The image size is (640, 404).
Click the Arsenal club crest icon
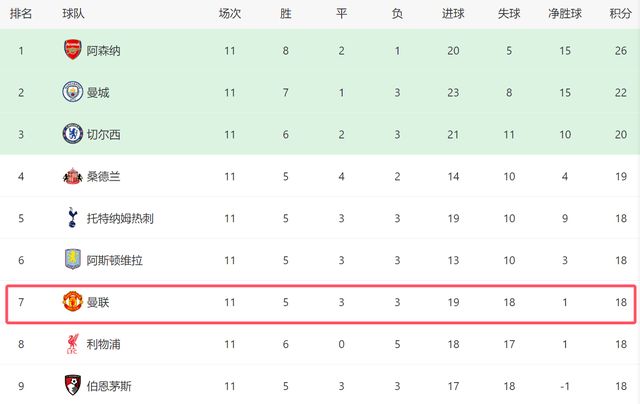(72, 50)
